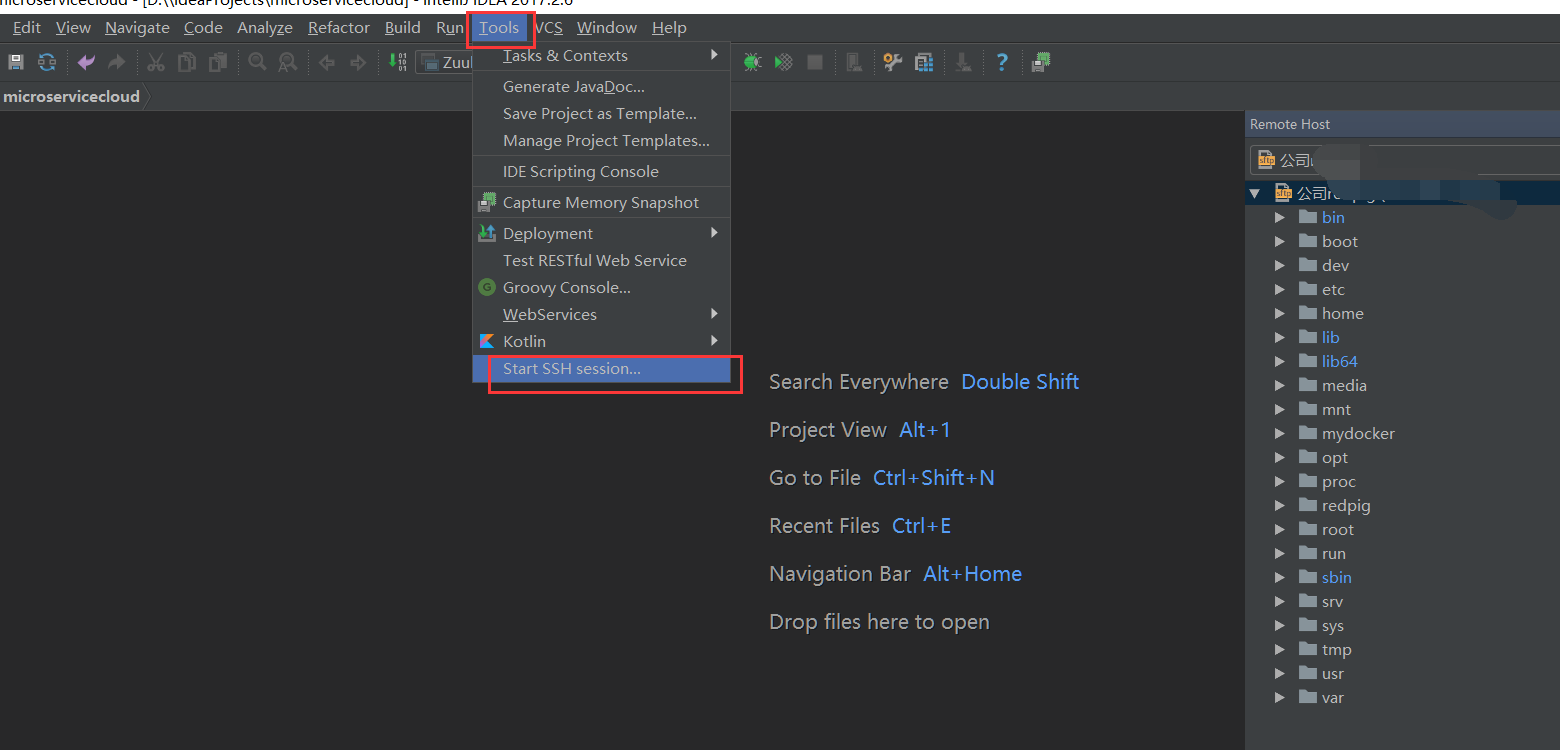Click the Save All toolbar icon
Image resolution: width=1560 pixels, height=750 pixels.
point(16,62)
